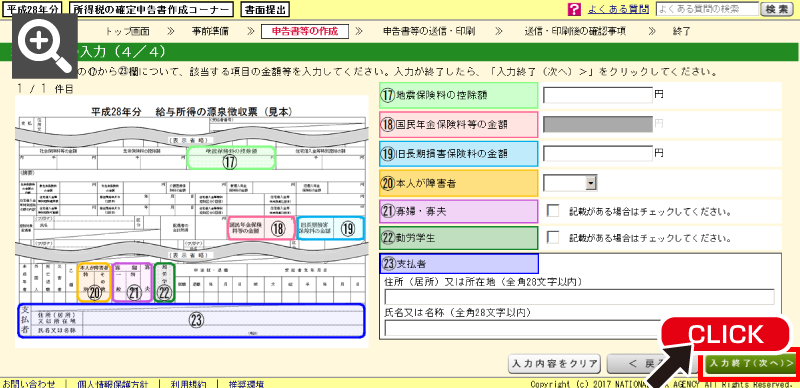The height and width of the screenshot is (388, 800).
Task: Check the 寡婦・寡夫 checkbox
Action: (553, 211)
